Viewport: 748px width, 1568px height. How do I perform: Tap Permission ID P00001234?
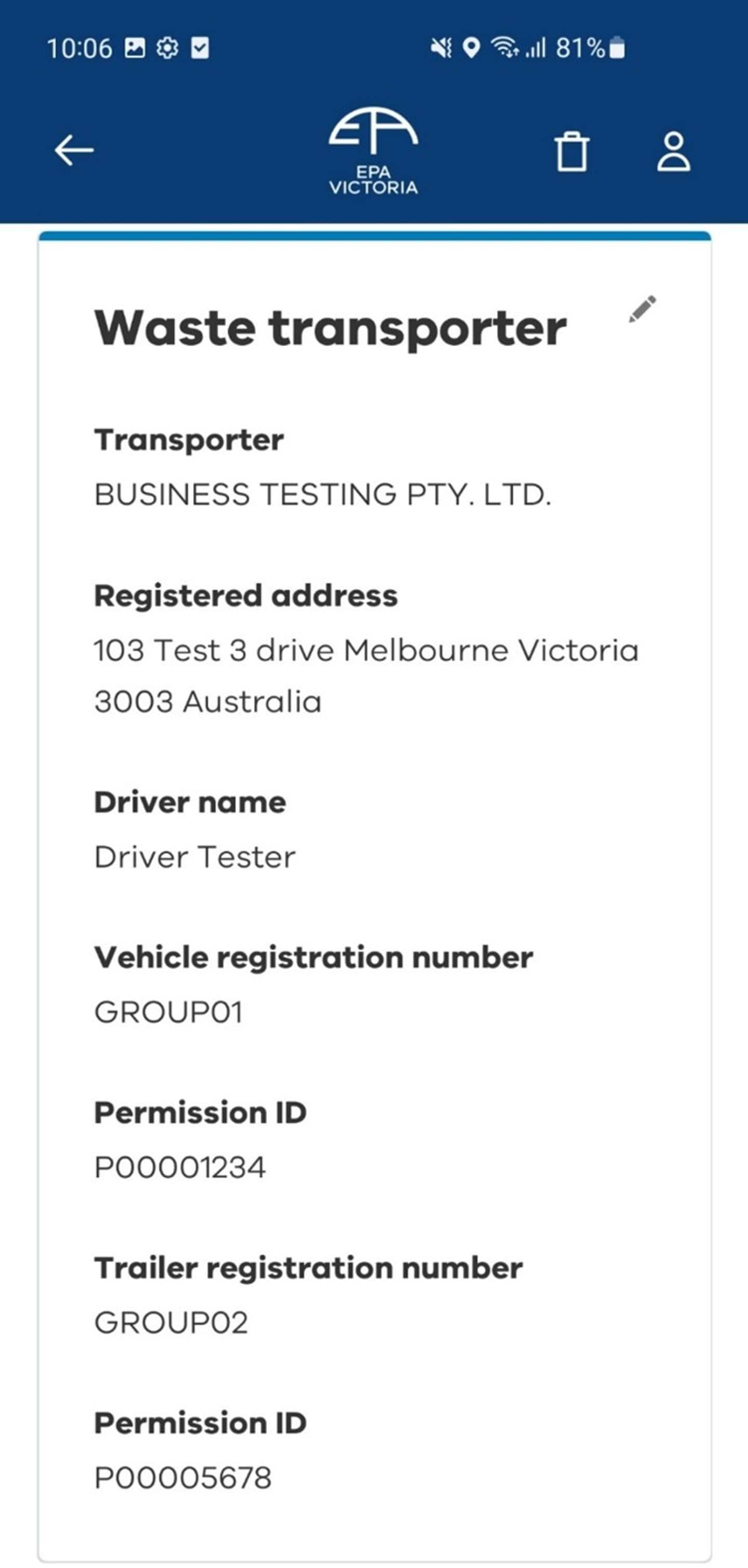click(x=179, y=1167)
